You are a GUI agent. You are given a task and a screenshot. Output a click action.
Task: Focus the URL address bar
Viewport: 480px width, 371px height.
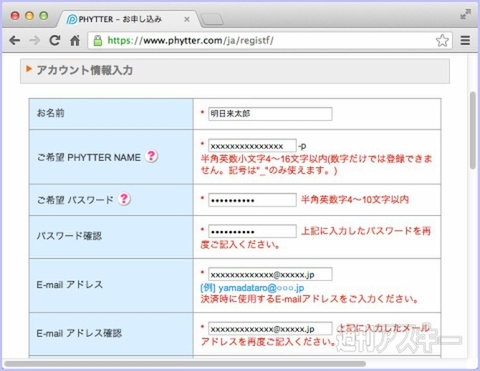270,41
